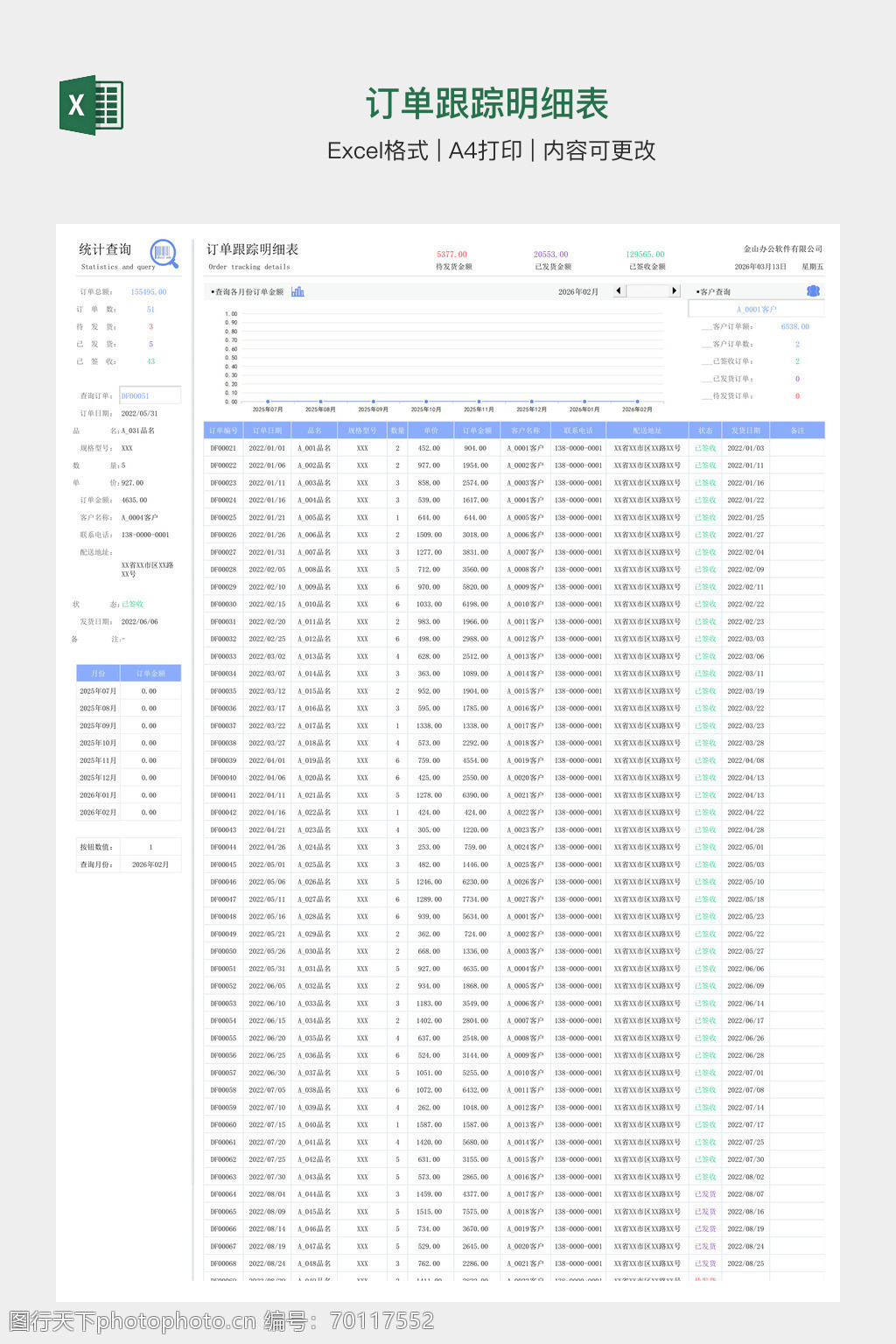Select the 查询订单 field showing DF00051
Viewport: 896px width, 1344px height.
click(x=150, y=395)
